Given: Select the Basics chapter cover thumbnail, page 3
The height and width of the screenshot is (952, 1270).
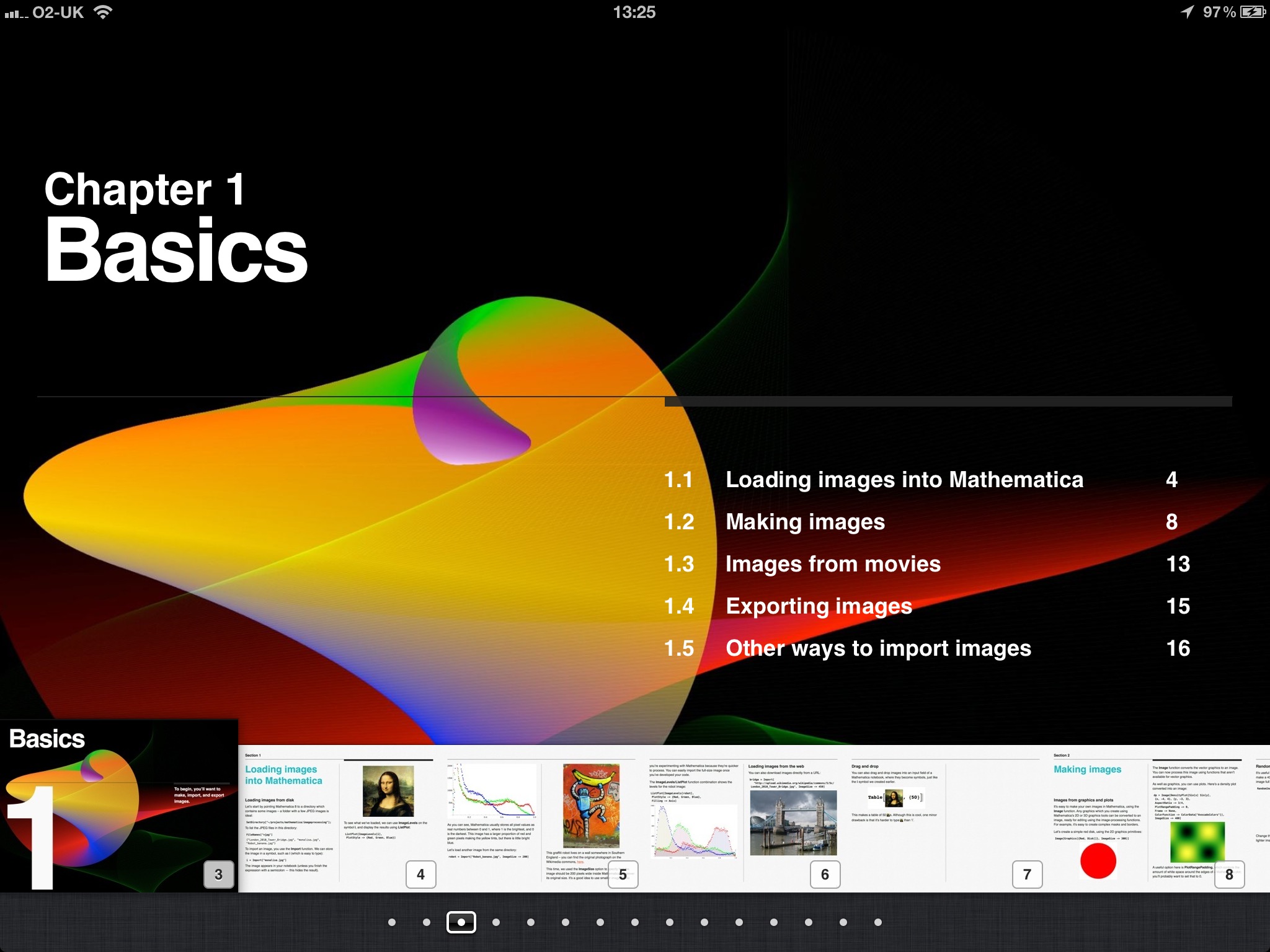Looking at the screenshot, I should click(x=119, y=806).
